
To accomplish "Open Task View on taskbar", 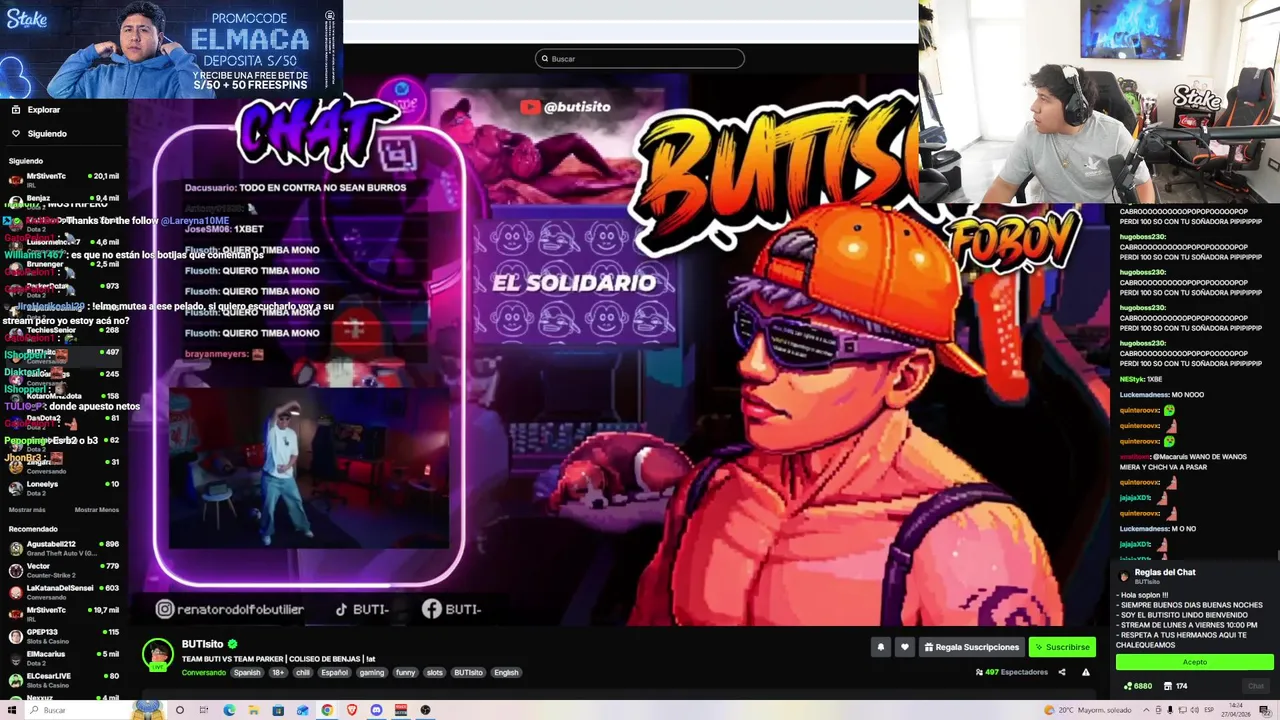I will (x=204, y=710).
